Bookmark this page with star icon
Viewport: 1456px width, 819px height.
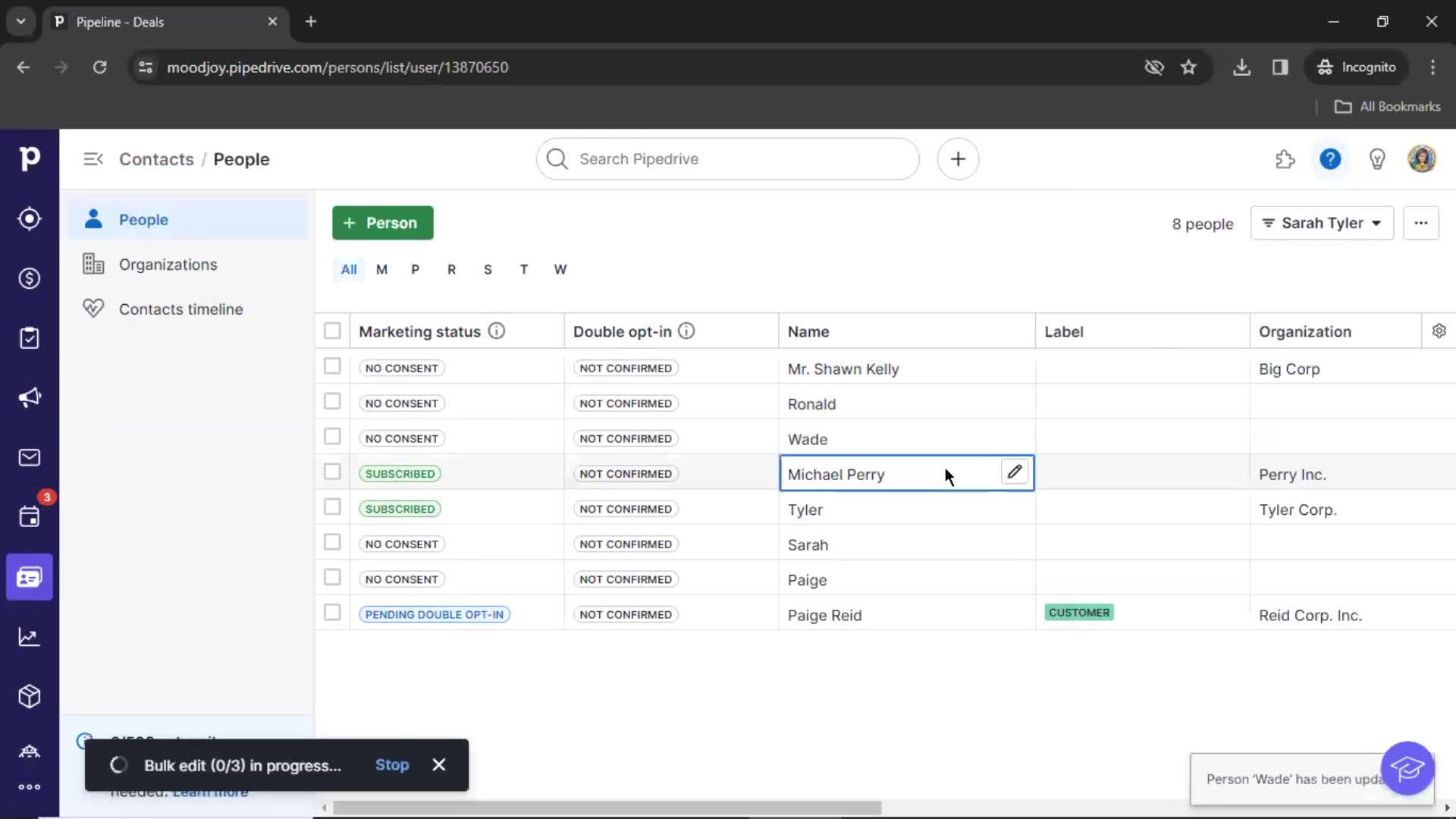tap(1188, 67)
